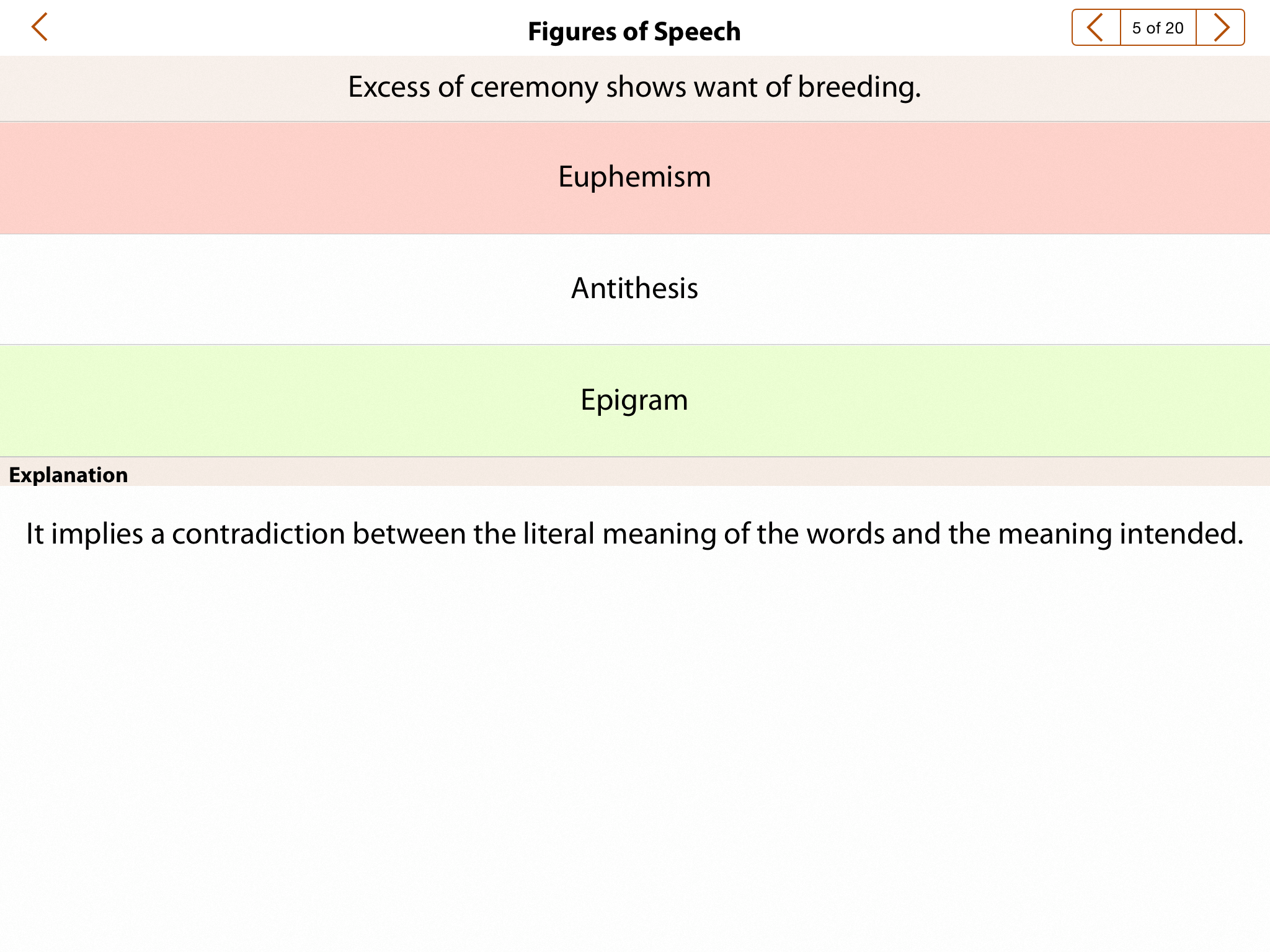Choose the green-highlighted Epigram row
Viewport: 1270px width, 952px height.
pos(634,400)
